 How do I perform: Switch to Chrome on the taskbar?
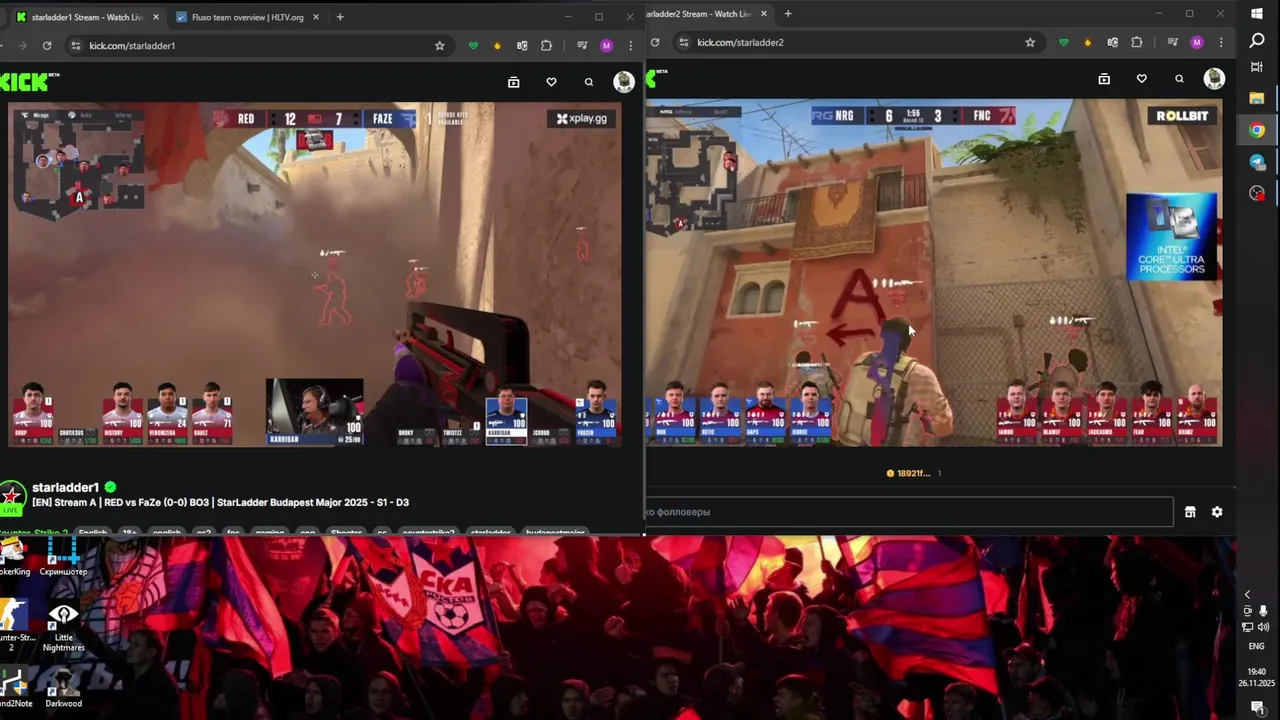1257,130
